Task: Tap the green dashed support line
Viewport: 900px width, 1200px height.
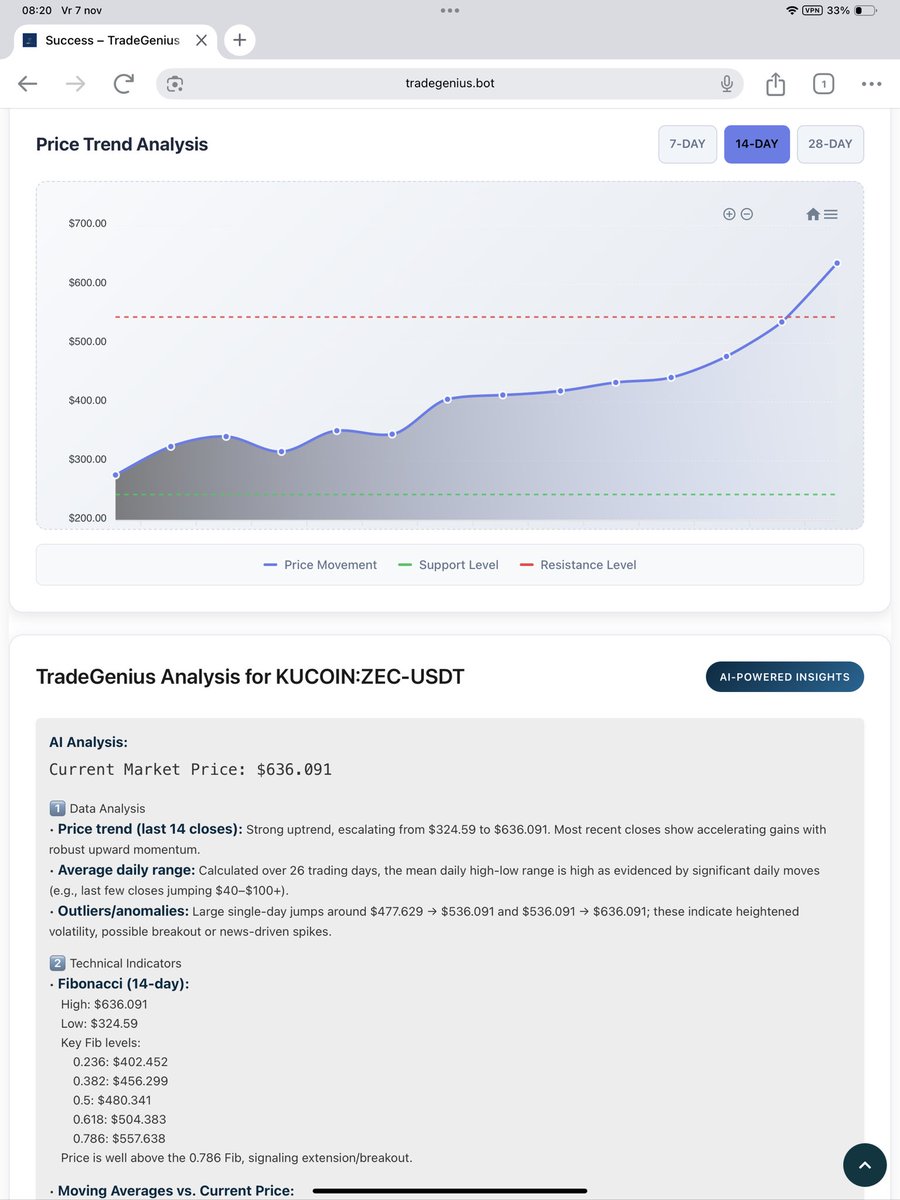Action: click(475, 494)
